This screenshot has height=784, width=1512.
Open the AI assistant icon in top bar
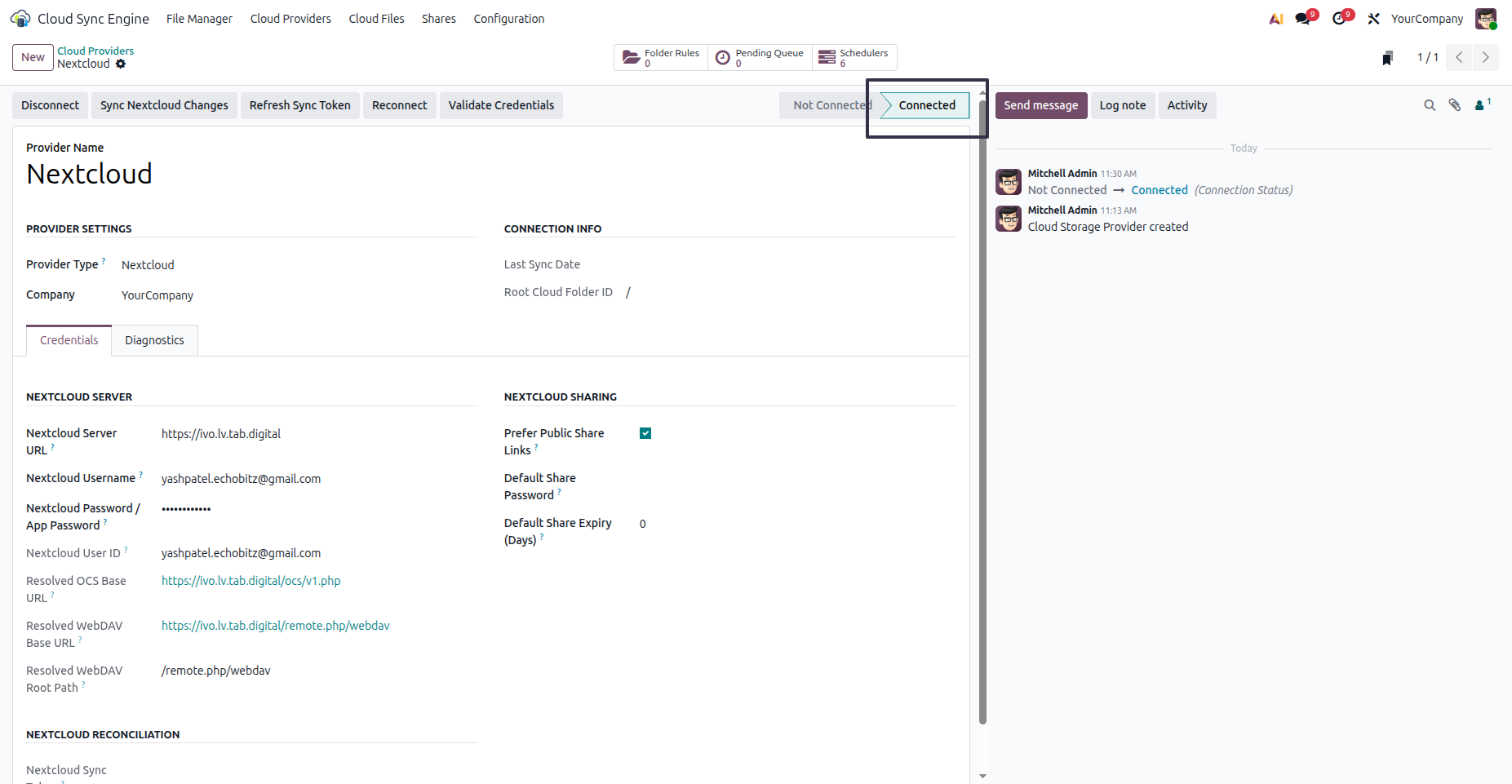(1276, 19)
